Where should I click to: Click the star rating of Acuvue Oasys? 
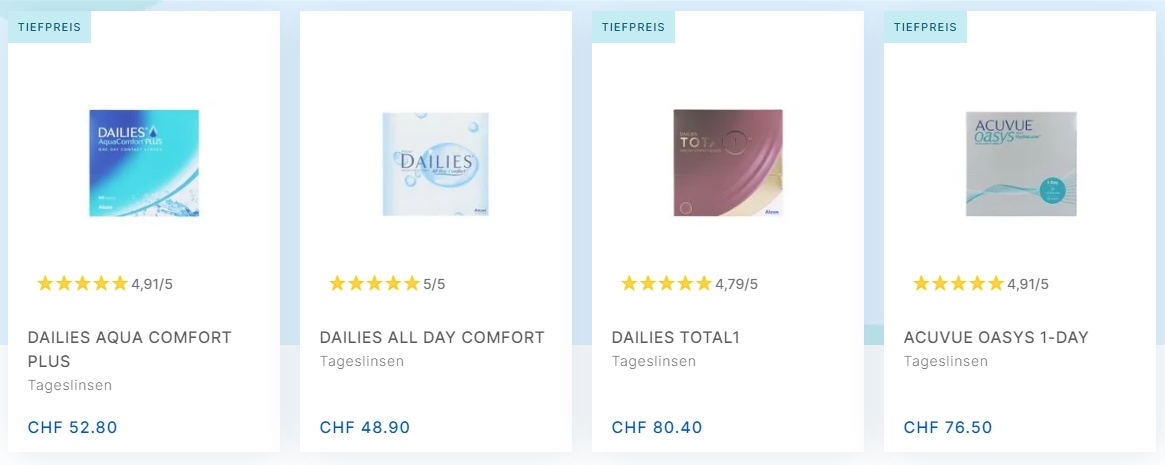click(x=981, y=283)
